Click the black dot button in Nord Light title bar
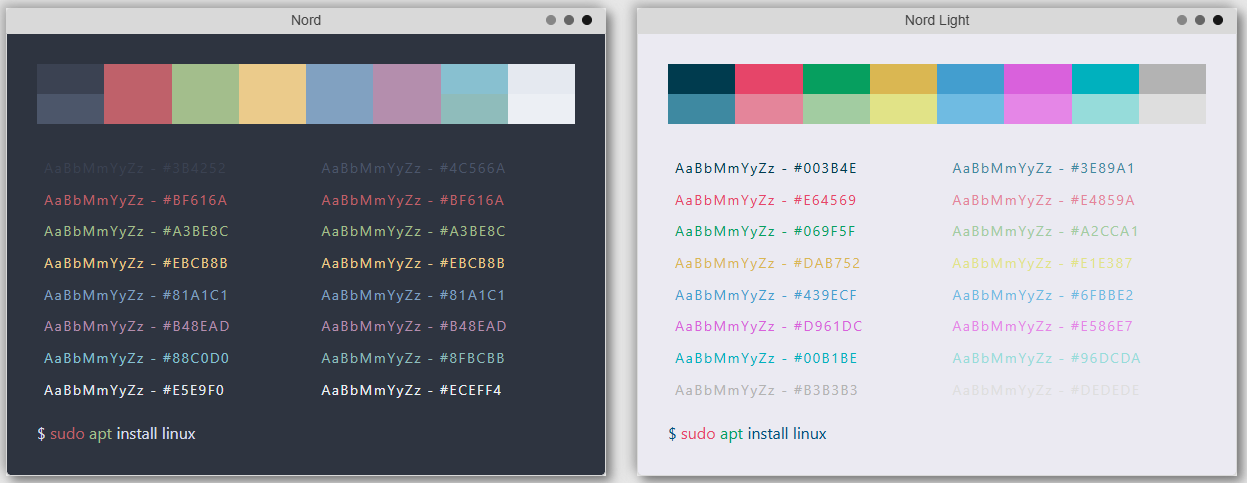This screenshot has height=483, width=1247. click(1218, 20)
